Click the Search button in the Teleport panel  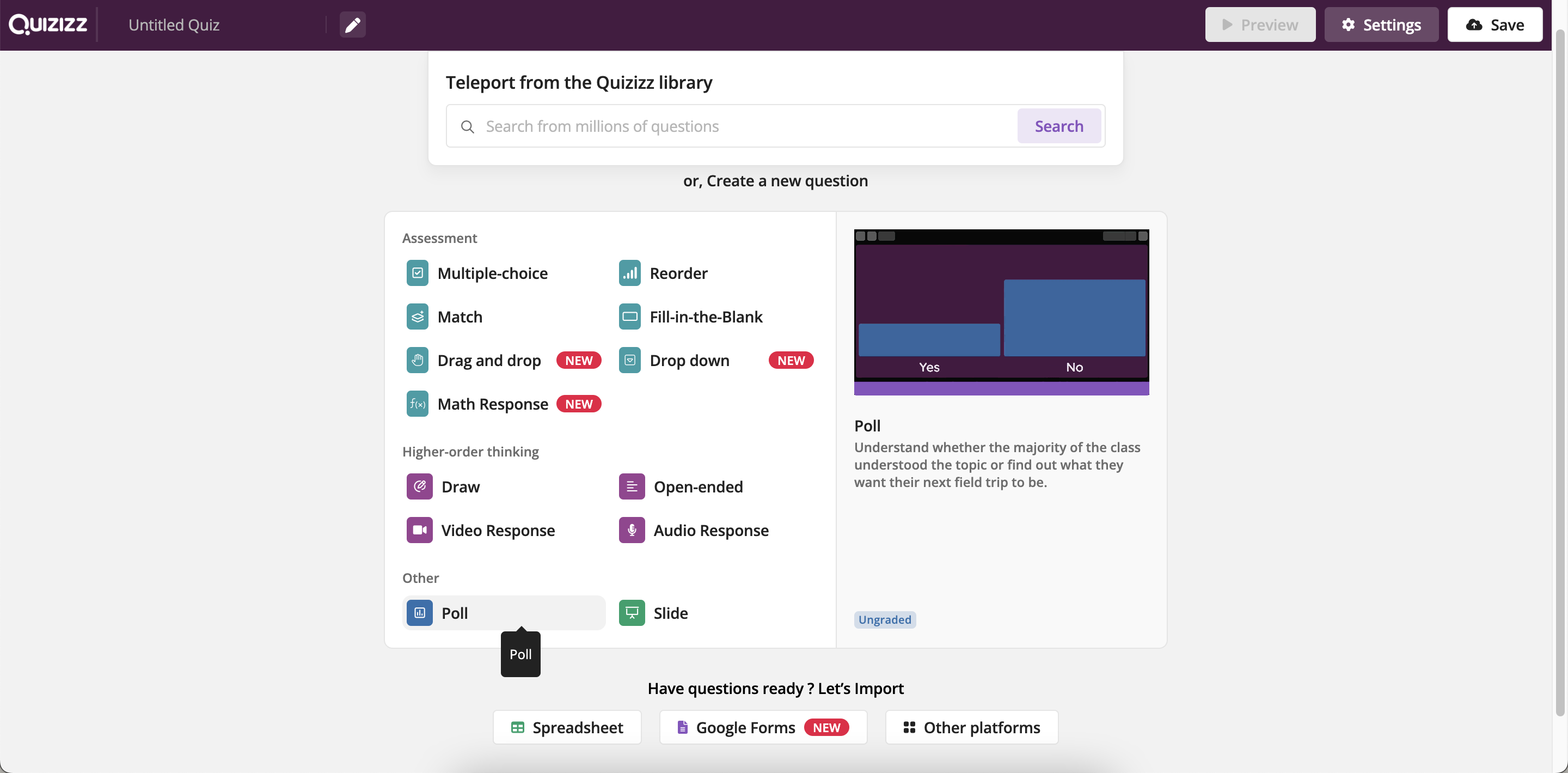(1059, 125)
